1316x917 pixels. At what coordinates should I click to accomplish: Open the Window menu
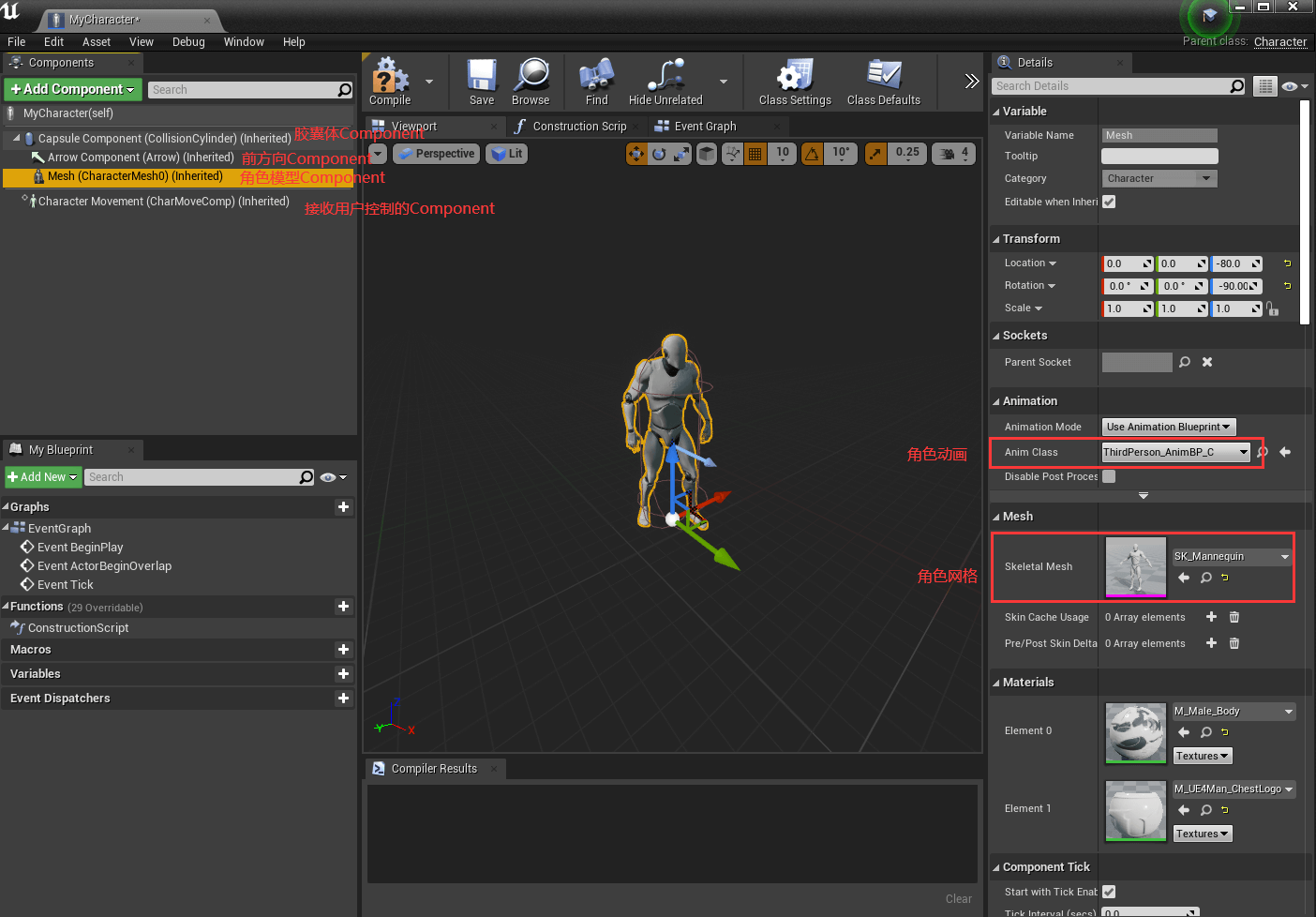pyautogui.click(x=244, y=42)
